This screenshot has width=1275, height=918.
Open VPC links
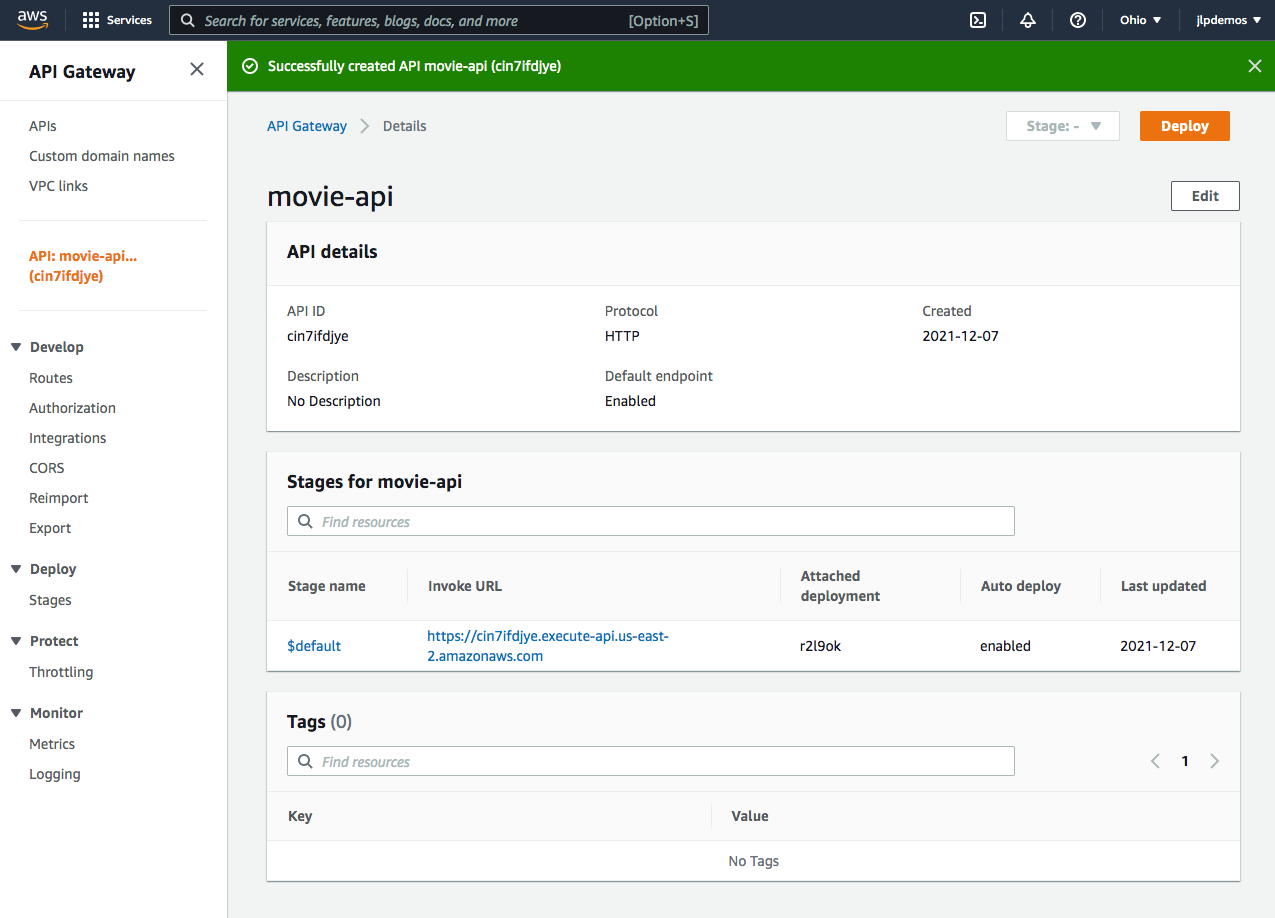coord(58,186)
